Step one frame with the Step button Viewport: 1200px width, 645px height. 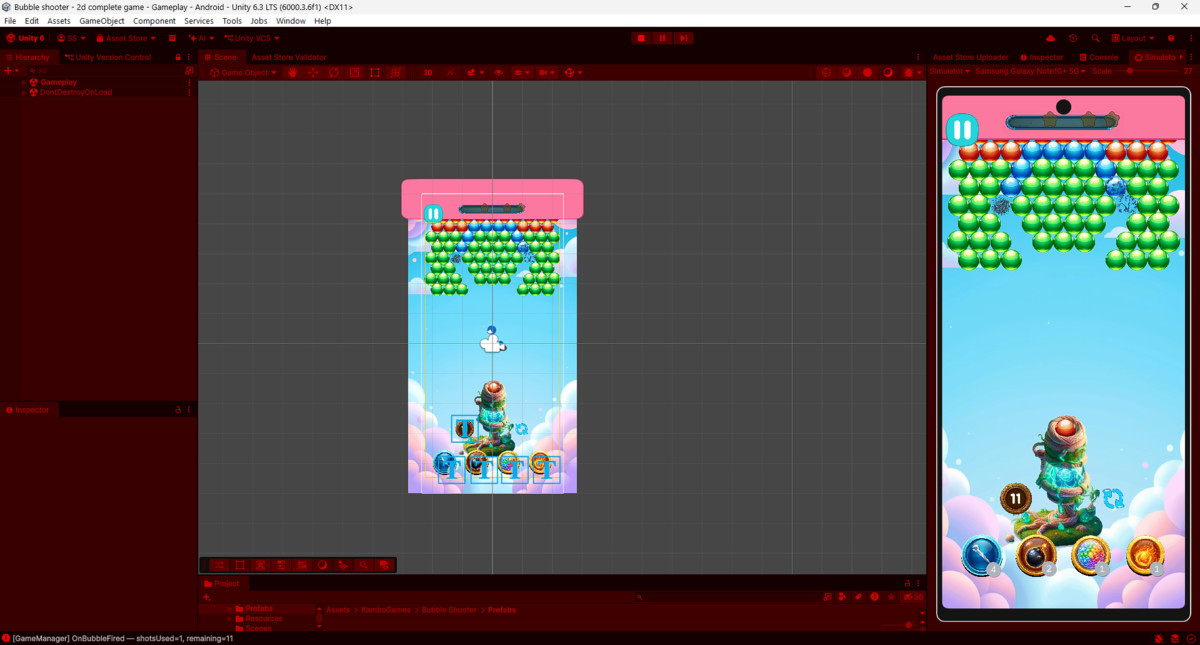pyautogui.click(x=683, y=38)
